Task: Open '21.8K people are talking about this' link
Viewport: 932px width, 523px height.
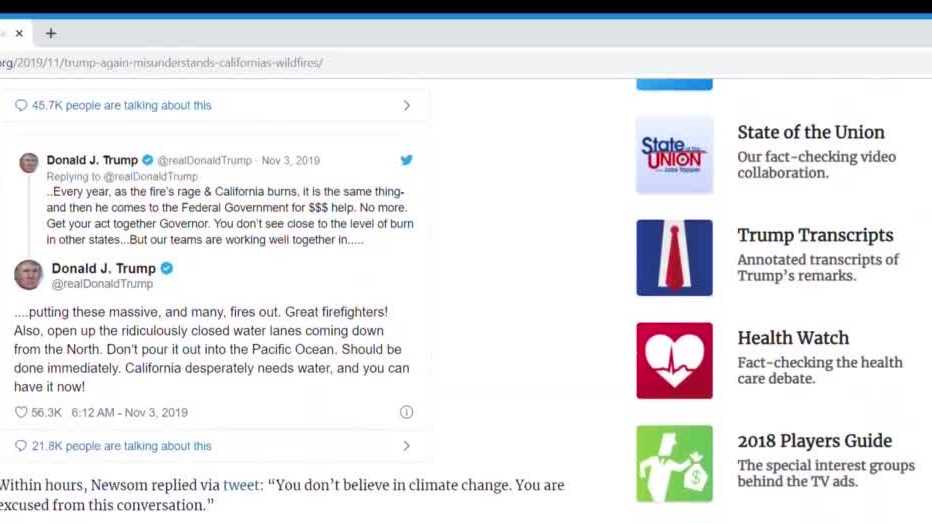Action: pyautogui.click(x=122, y=446)
